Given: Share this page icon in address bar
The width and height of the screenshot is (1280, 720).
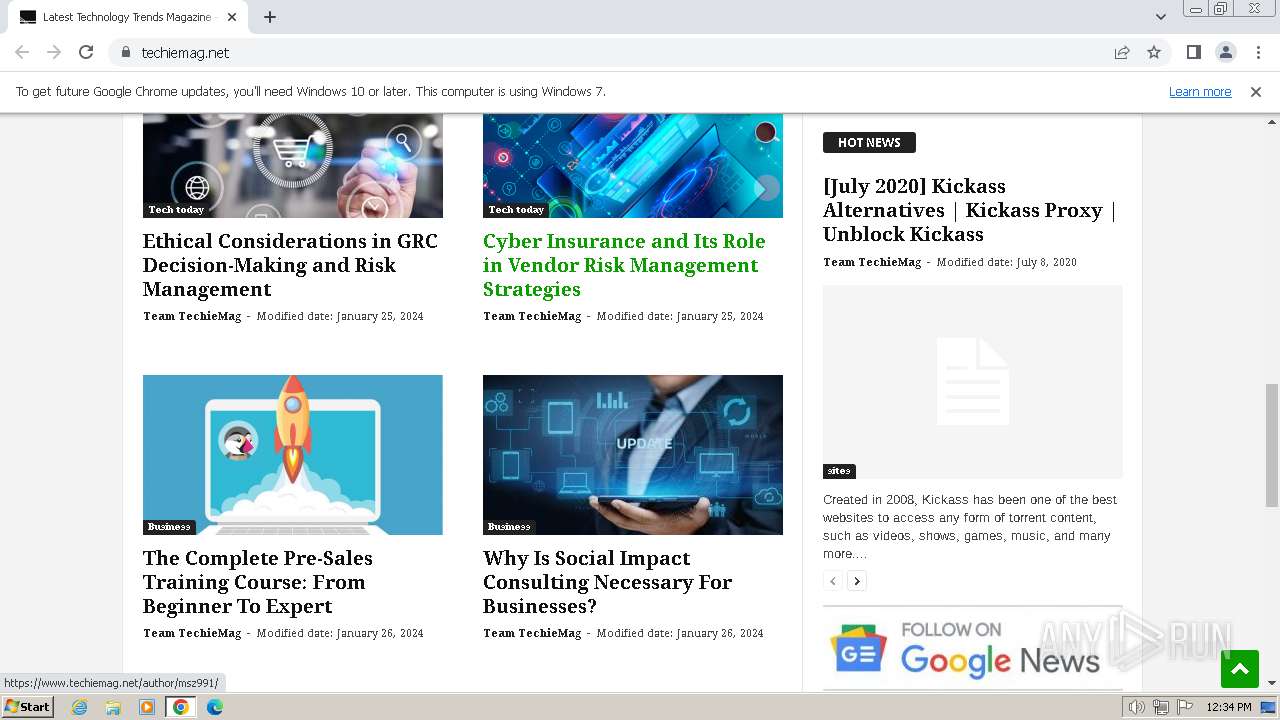Looking at the screenshot, I should [x=1122, y=52].
